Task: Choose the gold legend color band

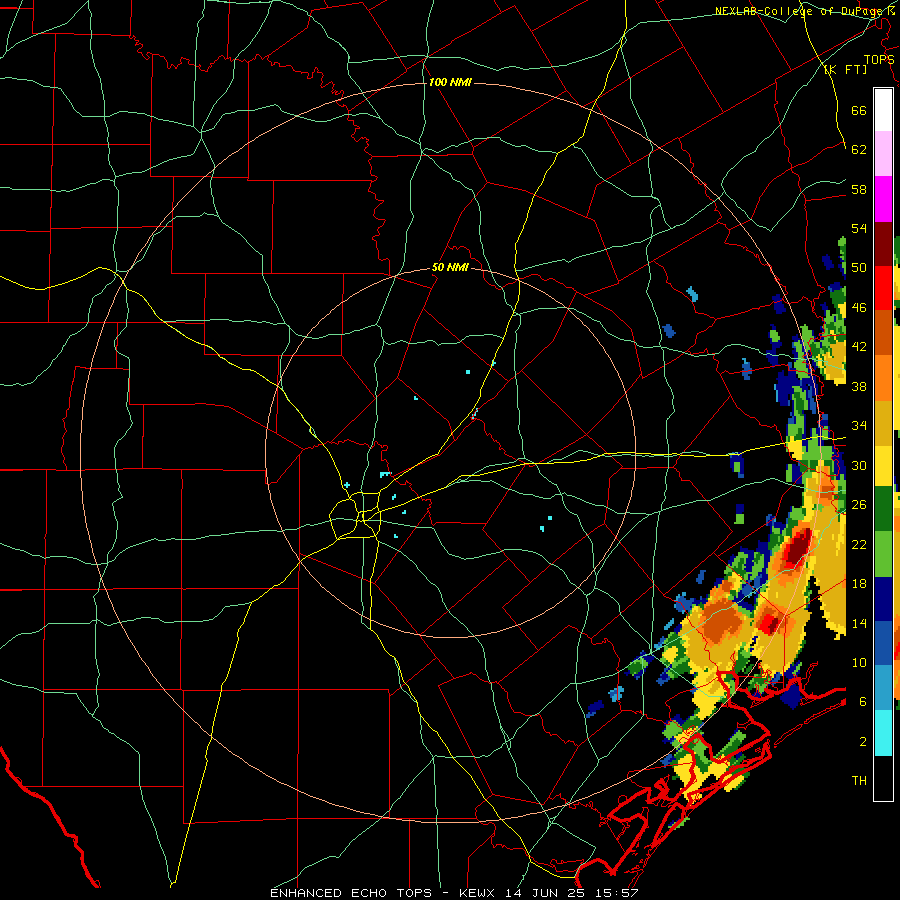Action: click(883, 423)
